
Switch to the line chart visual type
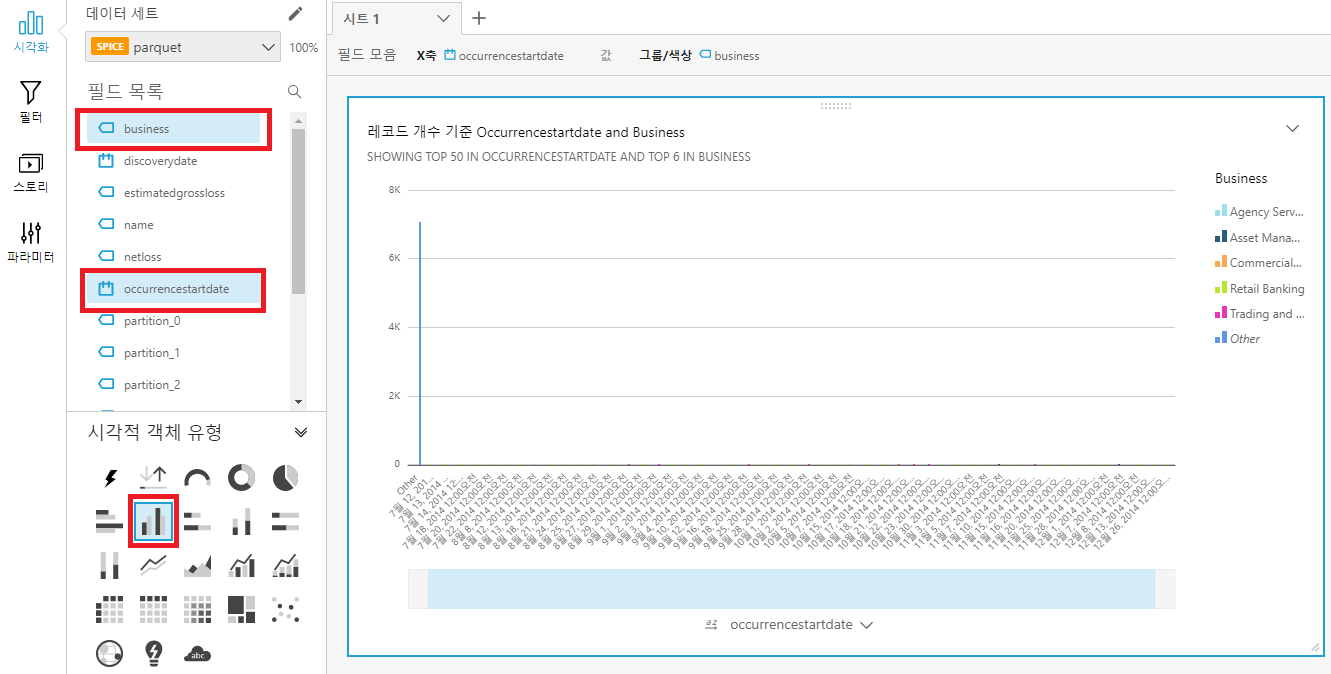pos(153,565)
